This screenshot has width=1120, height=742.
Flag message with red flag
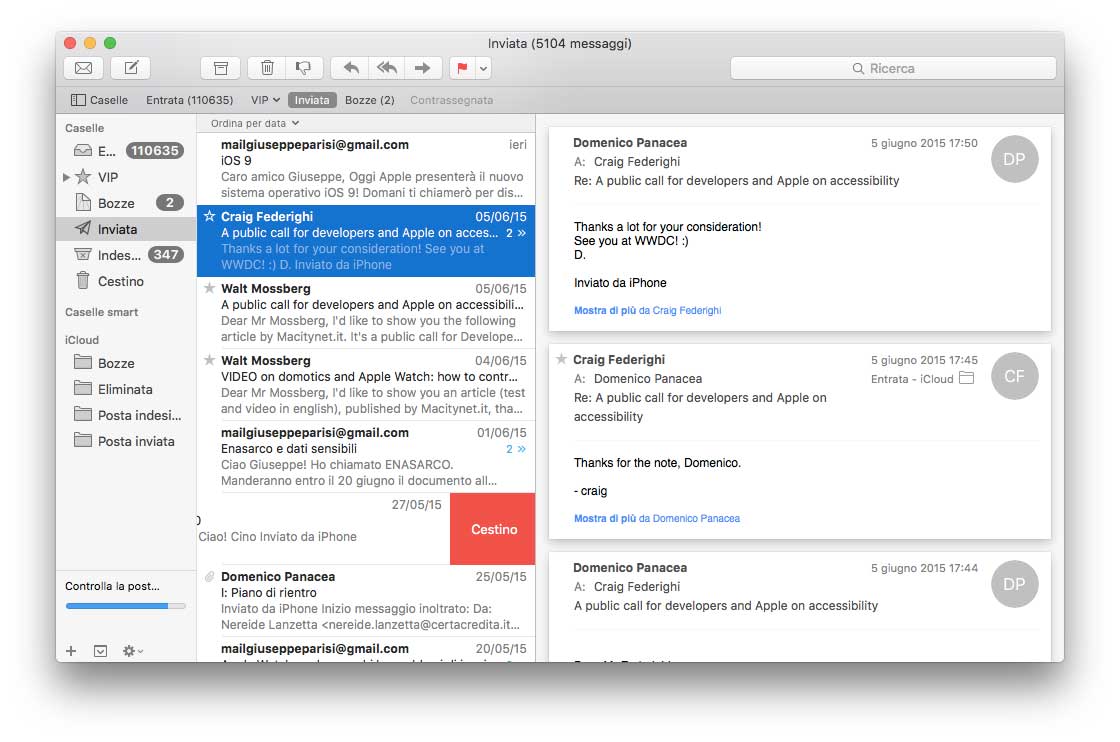[463, 68]
